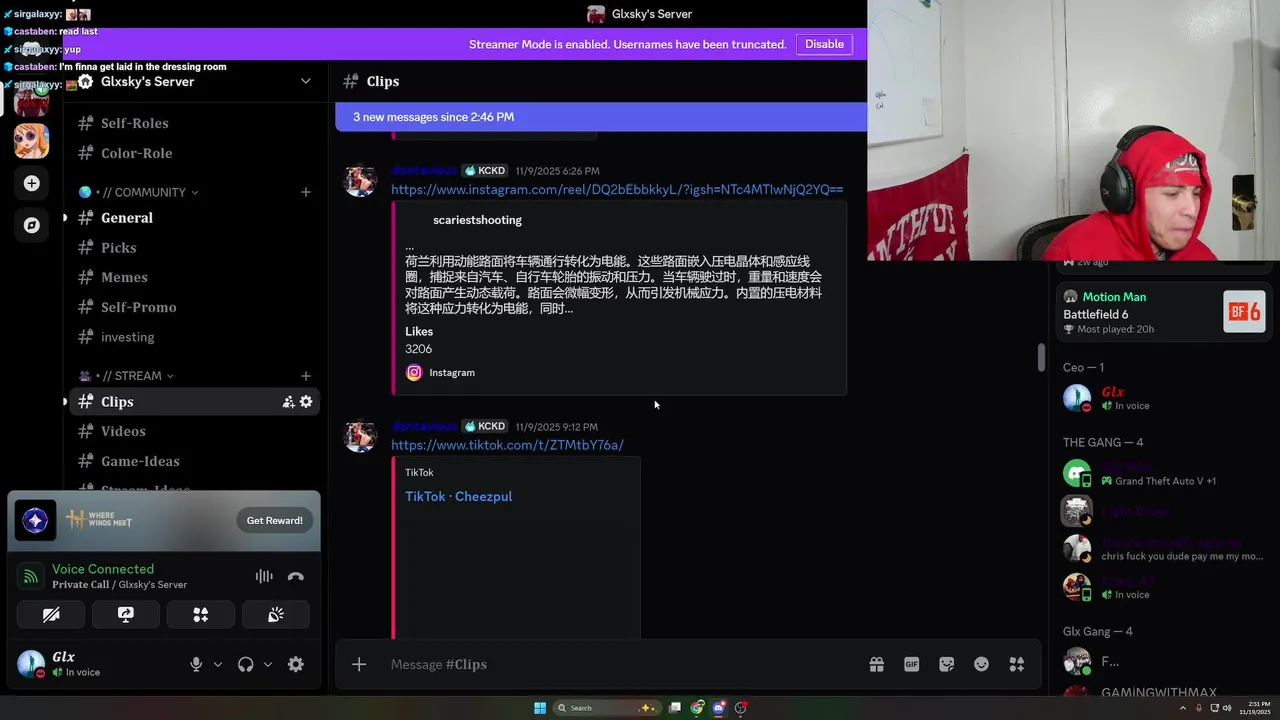Share your screen in voice panel
This screenshot has height=720, width=1280.
click(x=126, y=615)
